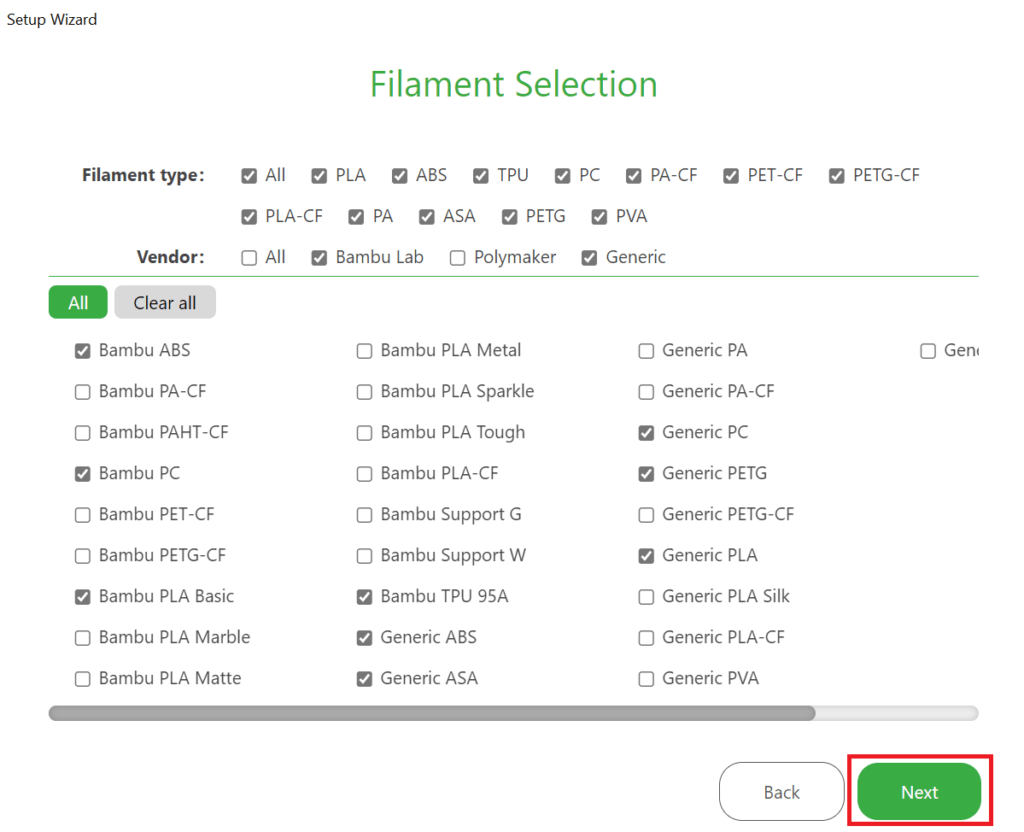Uncheck the ABS filament type

(x=400, y=176)
